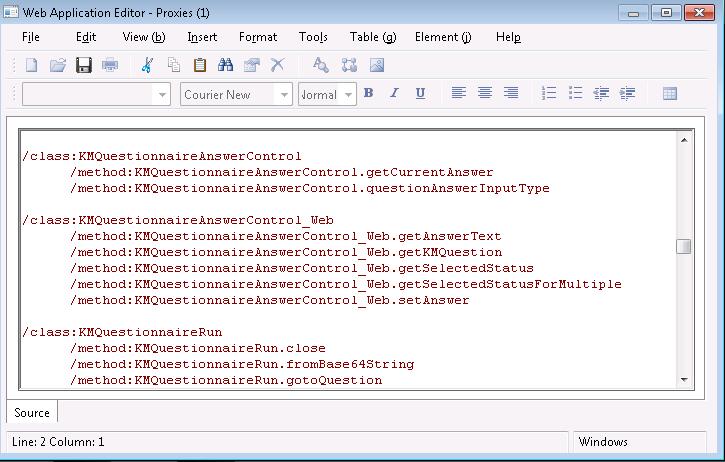Open the Table (g) menu
The image size is (725, 462).
click(x=373, y=37)
